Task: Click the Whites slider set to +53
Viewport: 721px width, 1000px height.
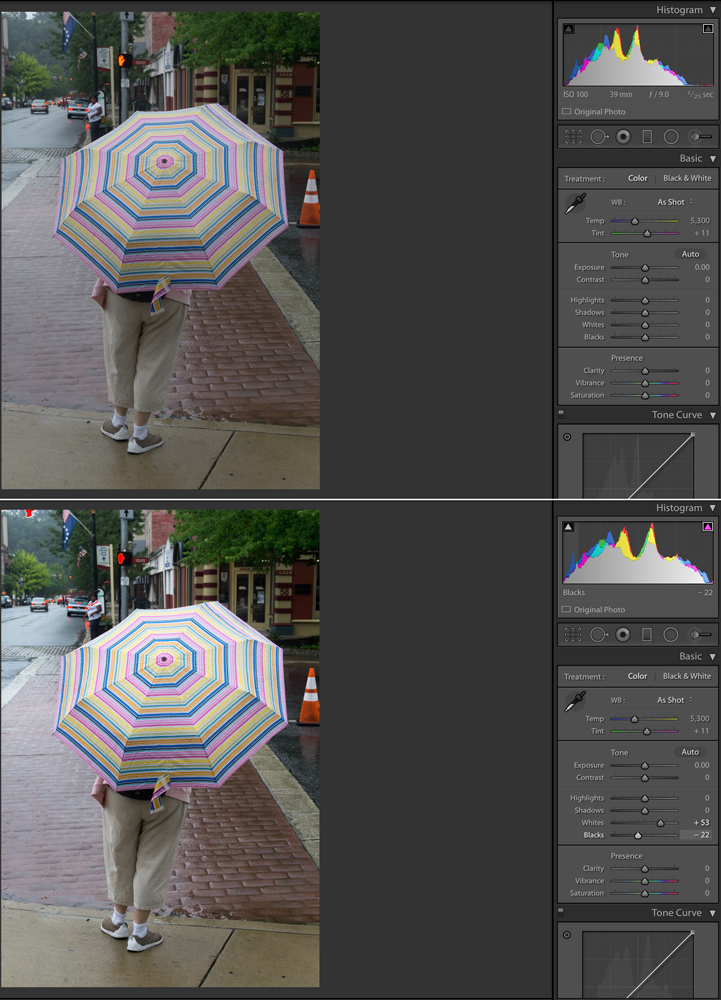Action: 660,822
